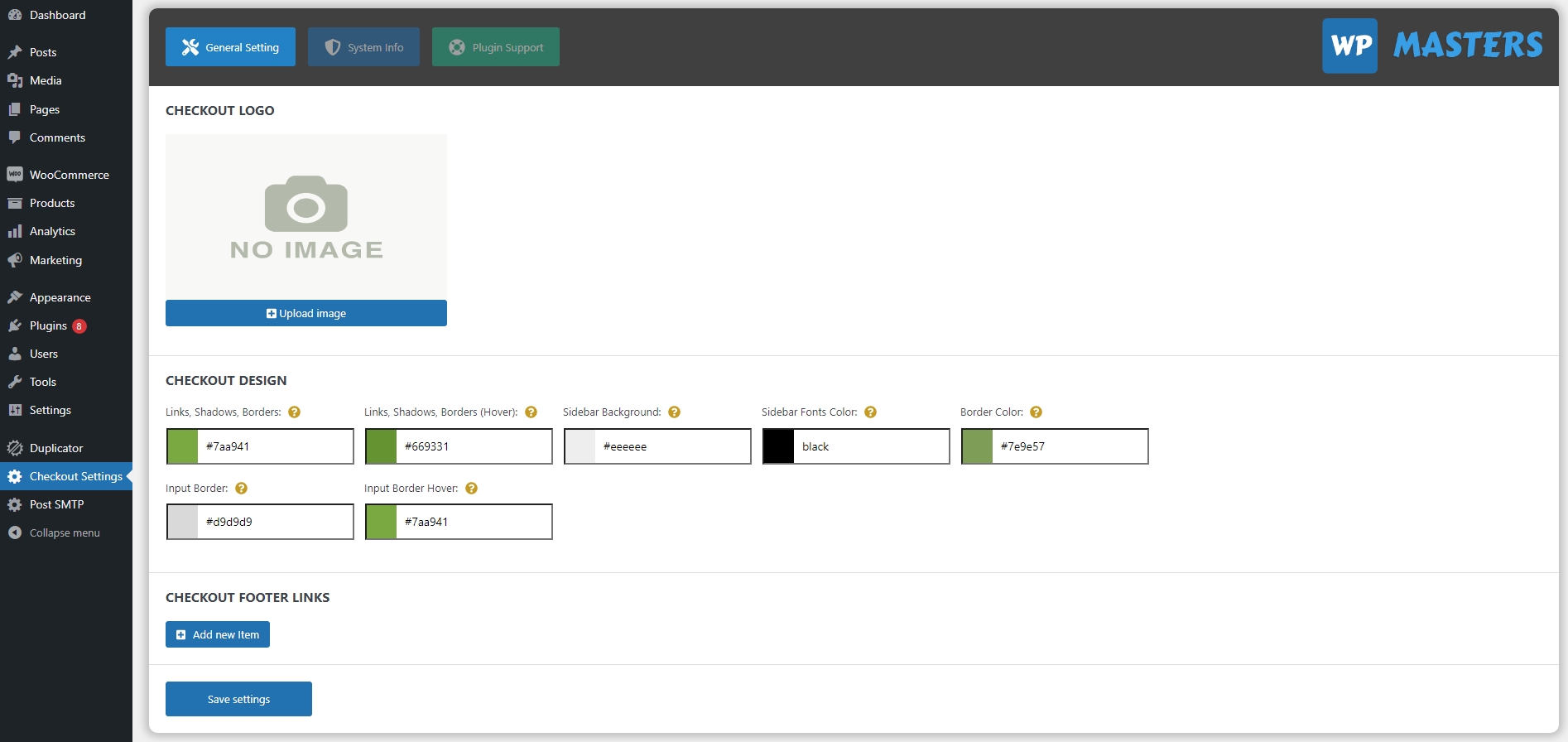Click help icon next to Input Border Hover
1568x742 pixels.
tap(471, 489)
